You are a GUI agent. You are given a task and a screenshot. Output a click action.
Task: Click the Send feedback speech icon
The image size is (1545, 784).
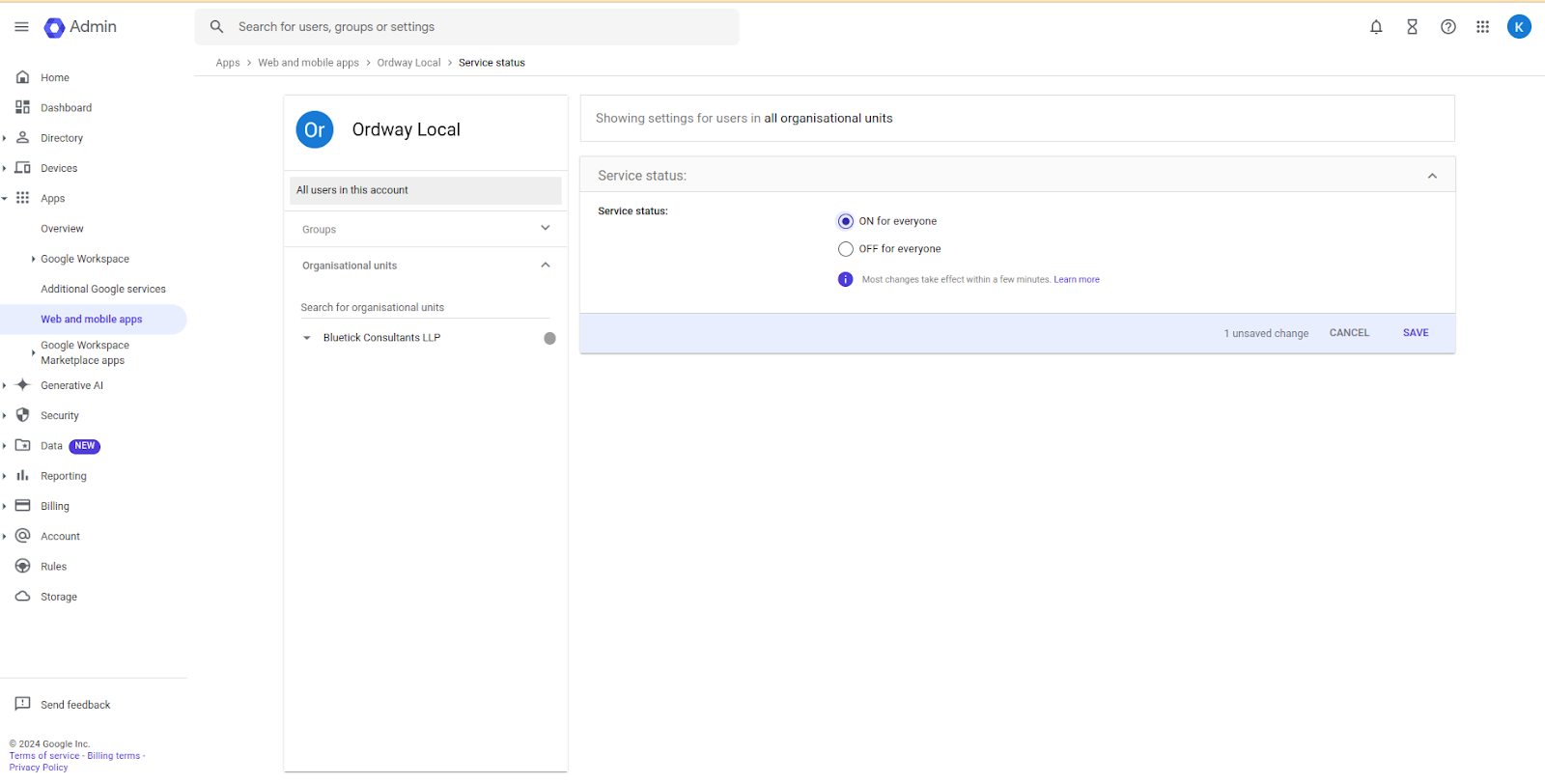click(x=22, y=704)
